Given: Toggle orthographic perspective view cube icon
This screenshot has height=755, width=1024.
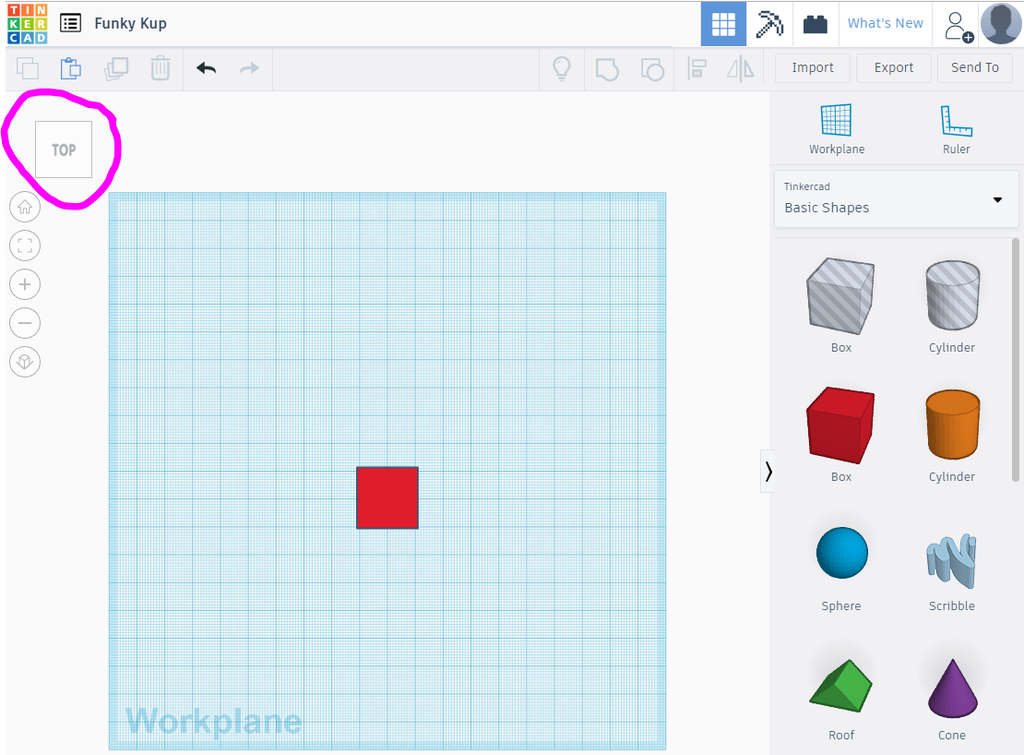Looking at the screenshot, I should pos(25,361).
